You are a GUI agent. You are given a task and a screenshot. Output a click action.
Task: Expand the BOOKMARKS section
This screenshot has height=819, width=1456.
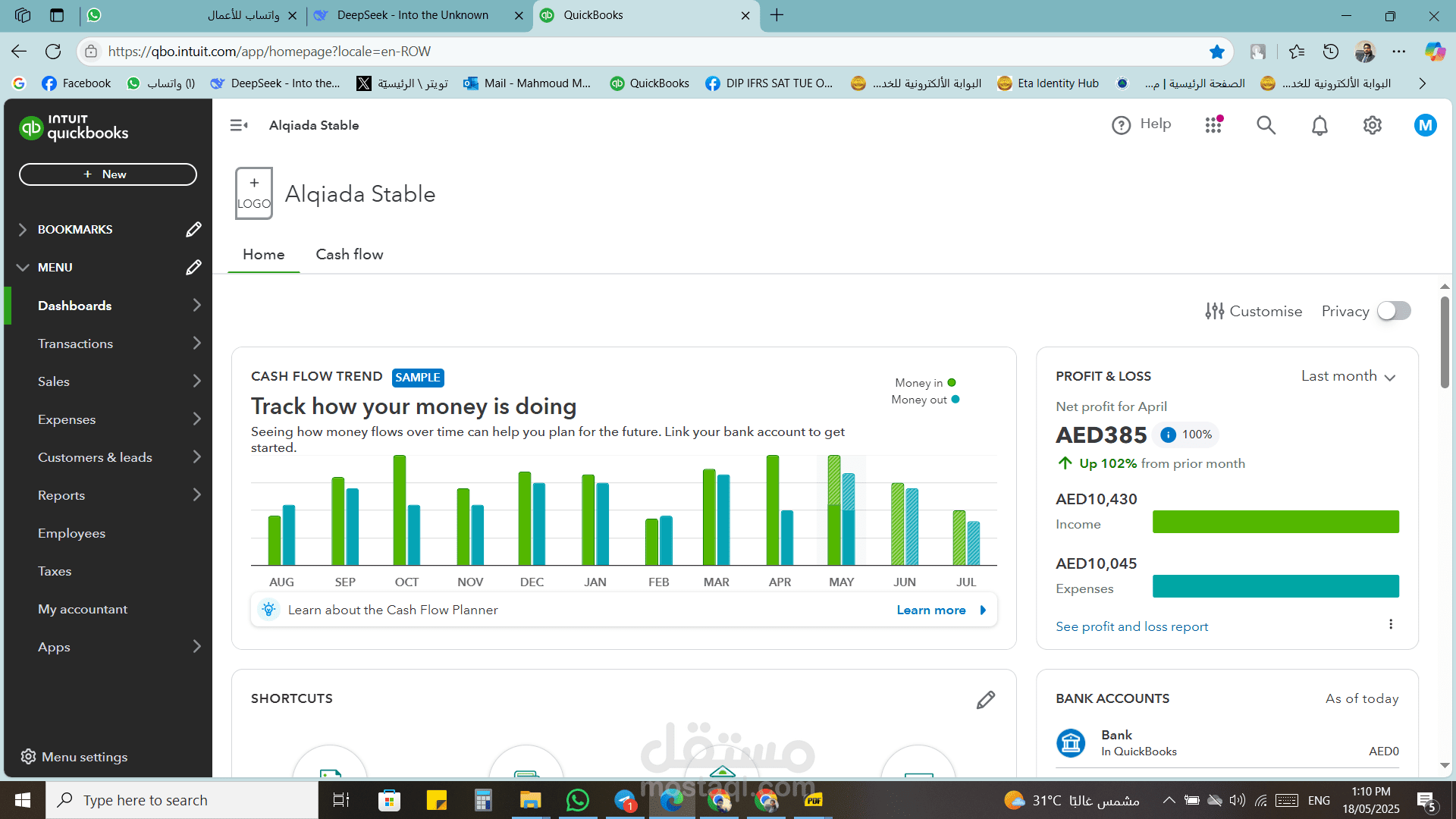[23, 229]
